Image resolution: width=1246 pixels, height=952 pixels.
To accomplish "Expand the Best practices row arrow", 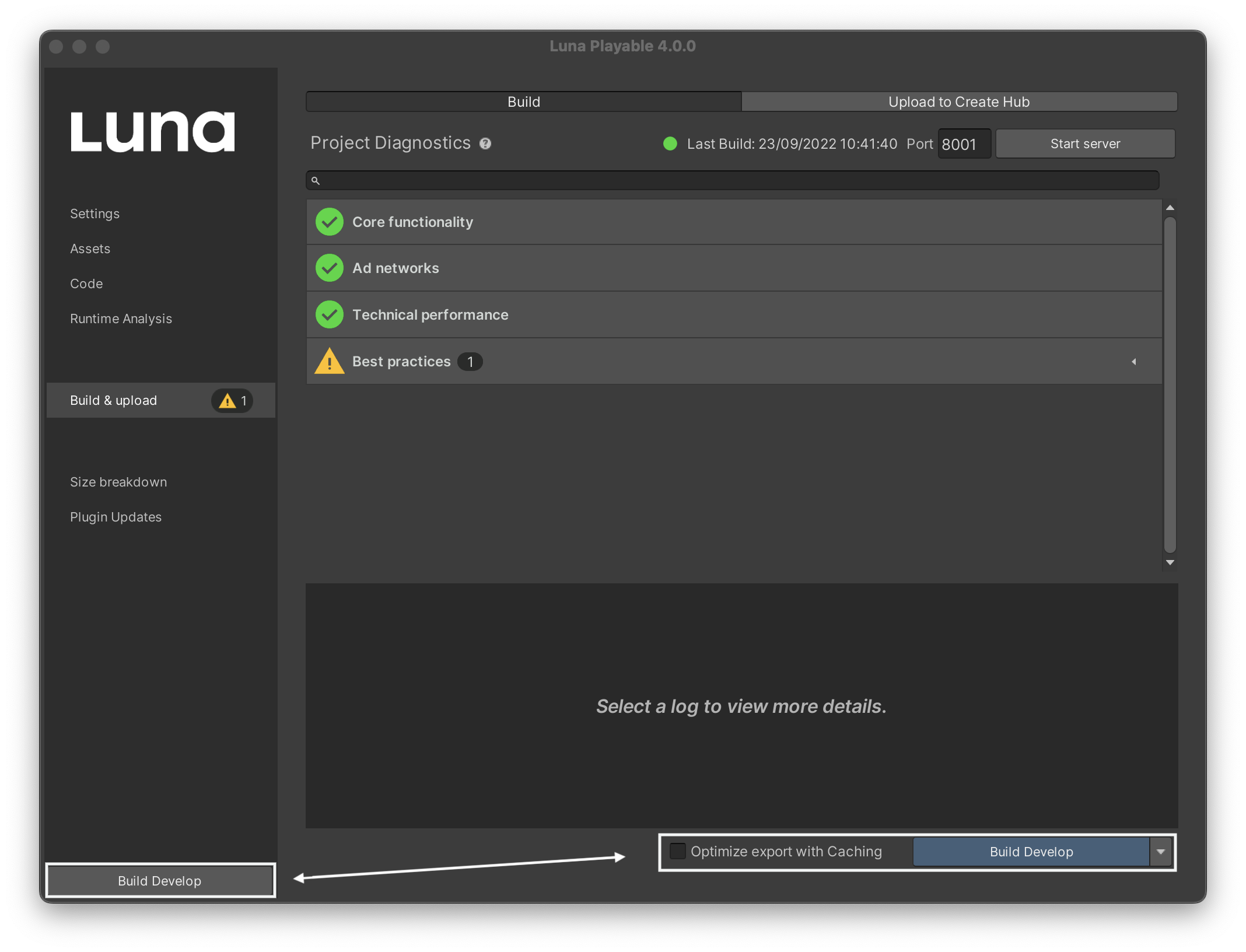I will click(1134, 362).
